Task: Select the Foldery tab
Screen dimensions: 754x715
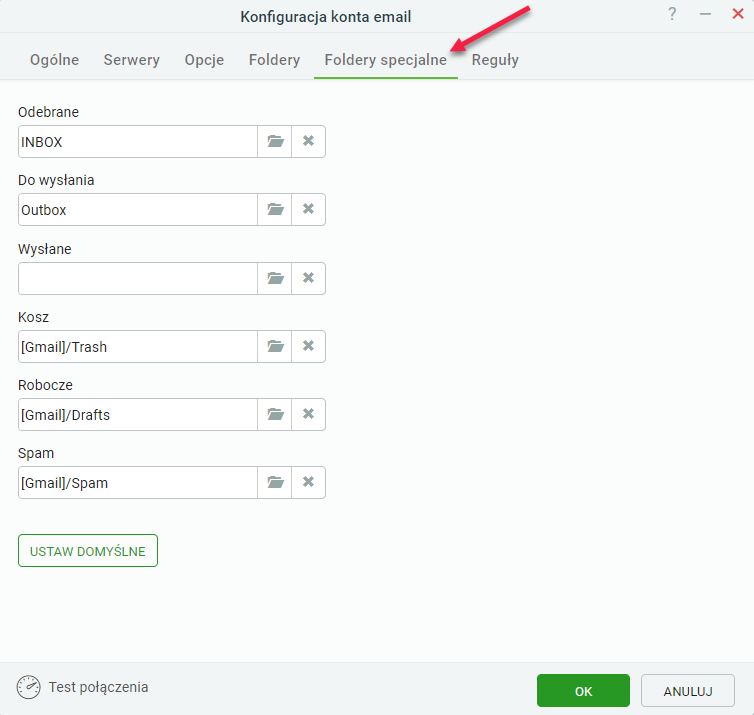Action: [x=274, y=60]
